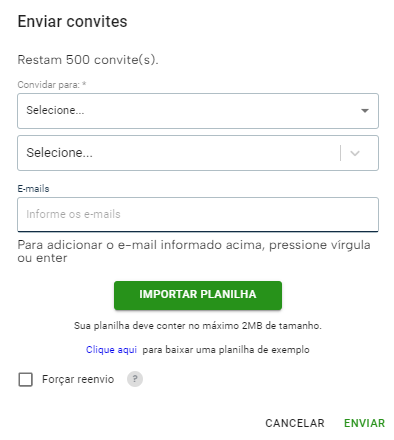
Task: Click the Convidar para label
Action: pos(49,85)
